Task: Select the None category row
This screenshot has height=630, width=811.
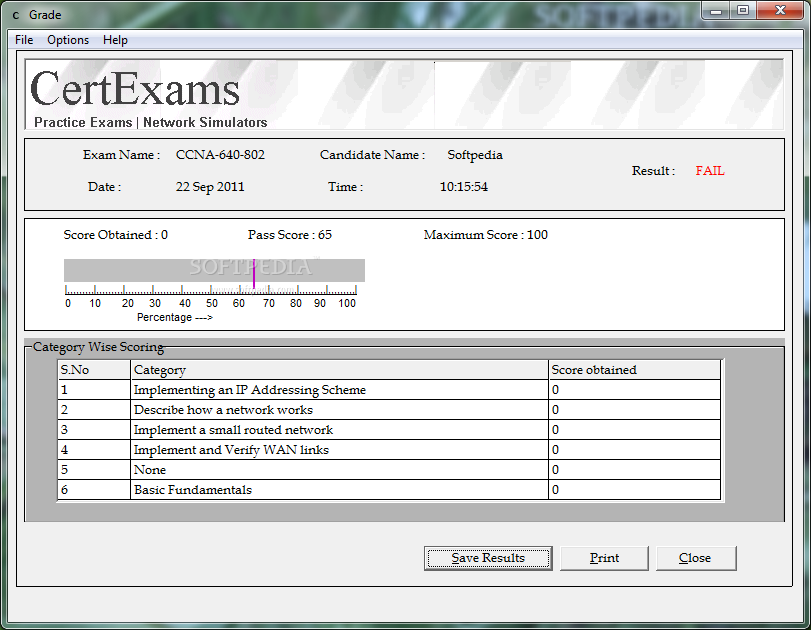Action: 389,470
